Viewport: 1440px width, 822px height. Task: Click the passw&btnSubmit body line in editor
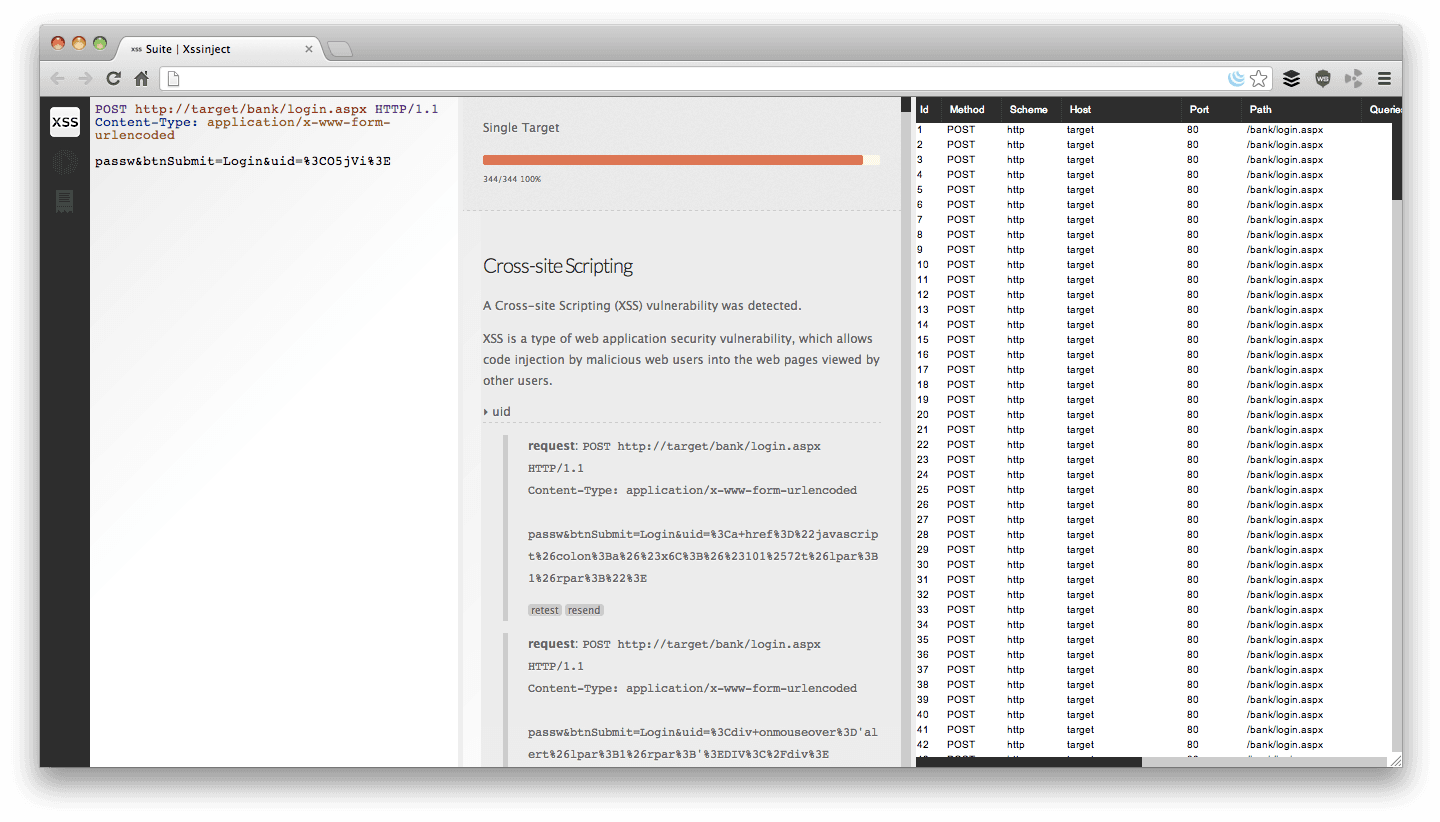coord(243,160)
